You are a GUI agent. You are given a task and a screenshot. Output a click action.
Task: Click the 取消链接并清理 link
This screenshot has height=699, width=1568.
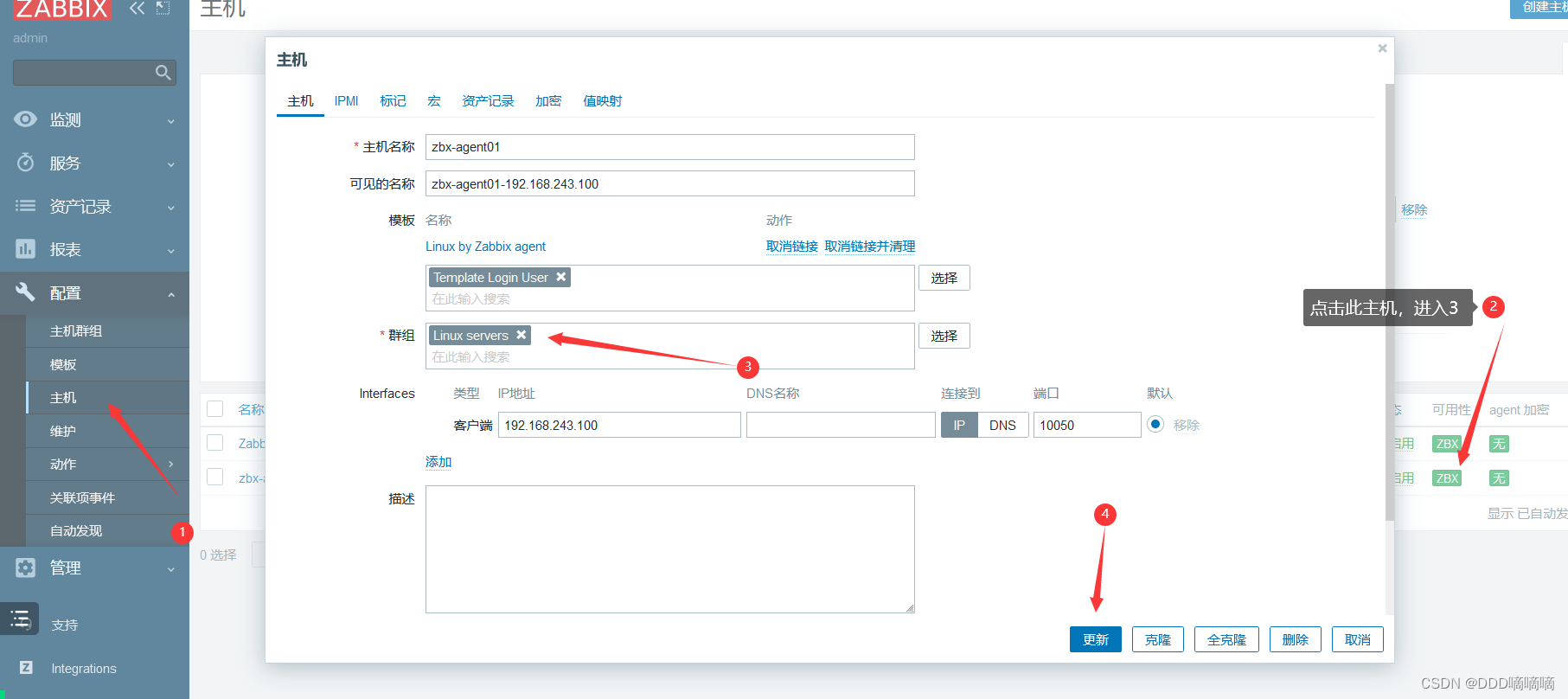(x=870, y=247)
